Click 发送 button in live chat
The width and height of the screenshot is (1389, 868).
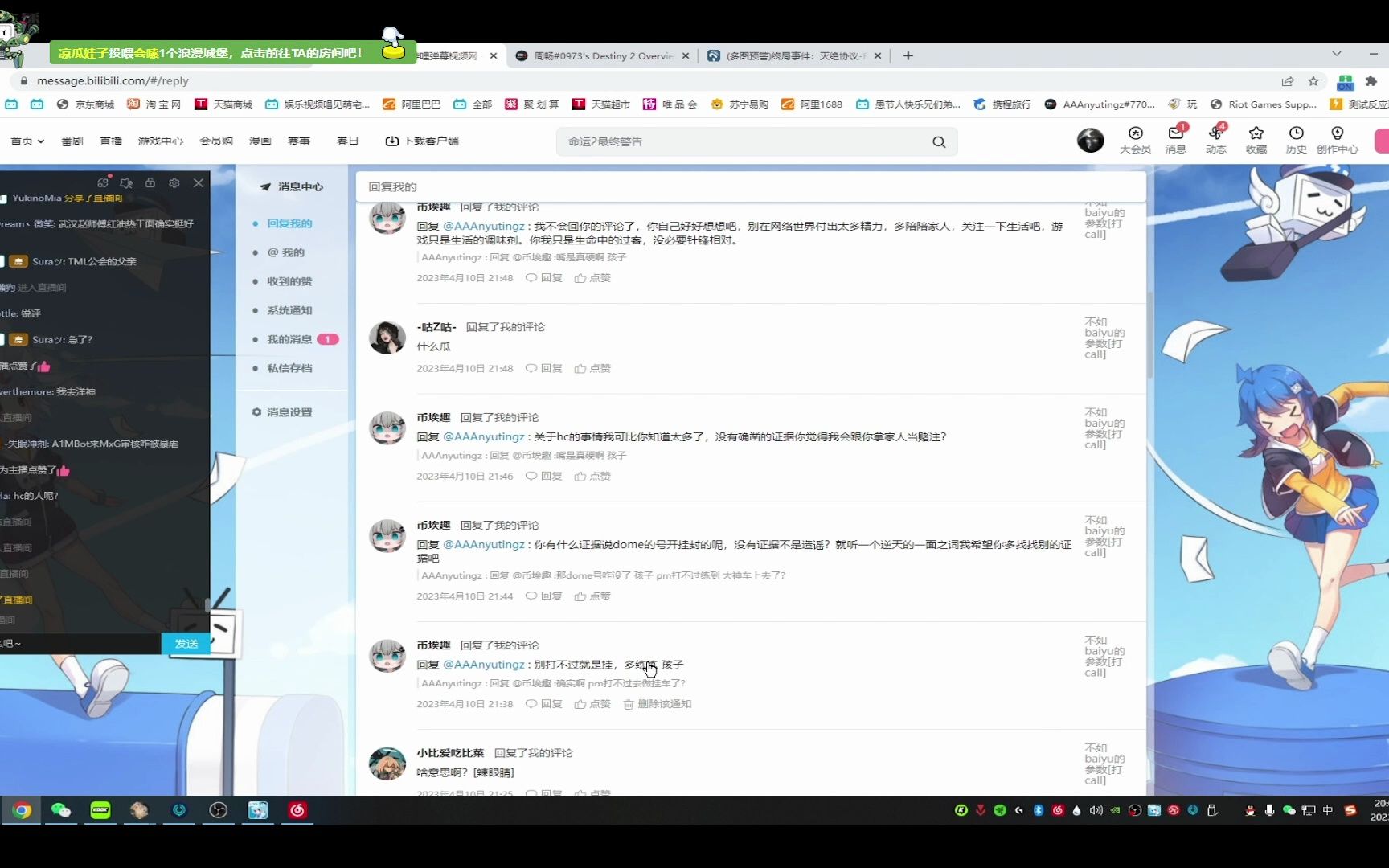[x=186, y=644]
